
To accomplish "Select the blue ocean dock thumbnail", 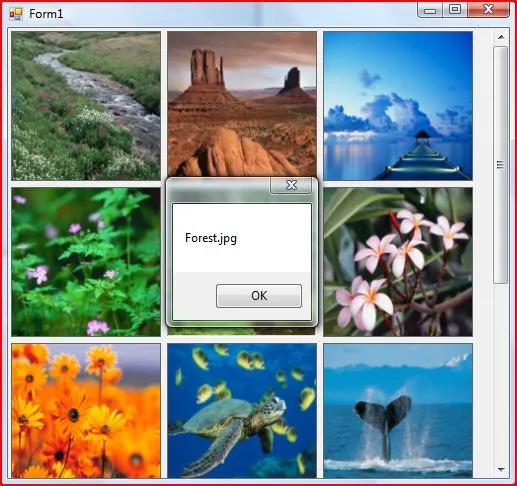I will coord(398,106).
